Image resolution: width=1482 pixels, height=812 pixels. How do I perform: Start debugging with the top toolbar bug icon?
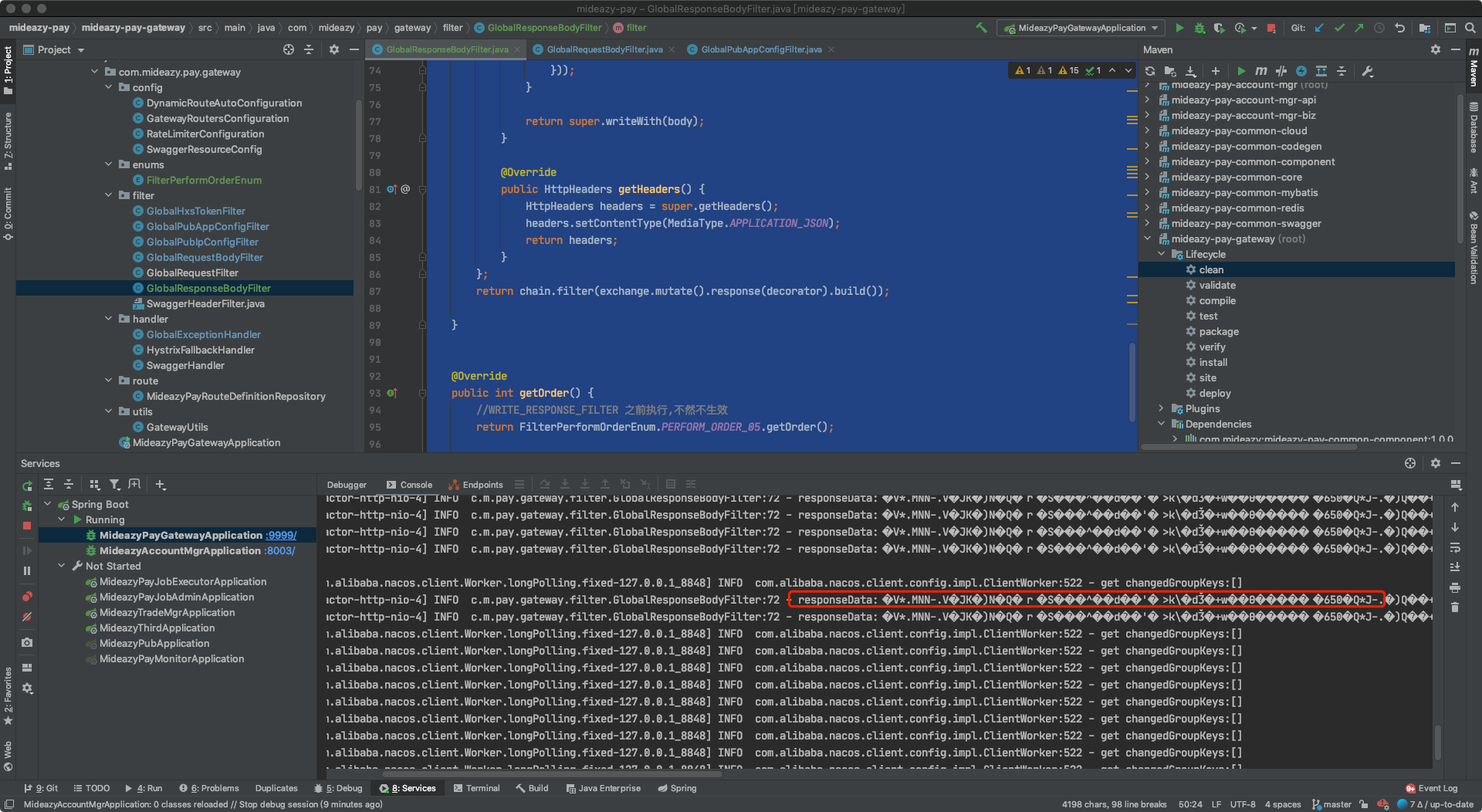[1199, 28]
